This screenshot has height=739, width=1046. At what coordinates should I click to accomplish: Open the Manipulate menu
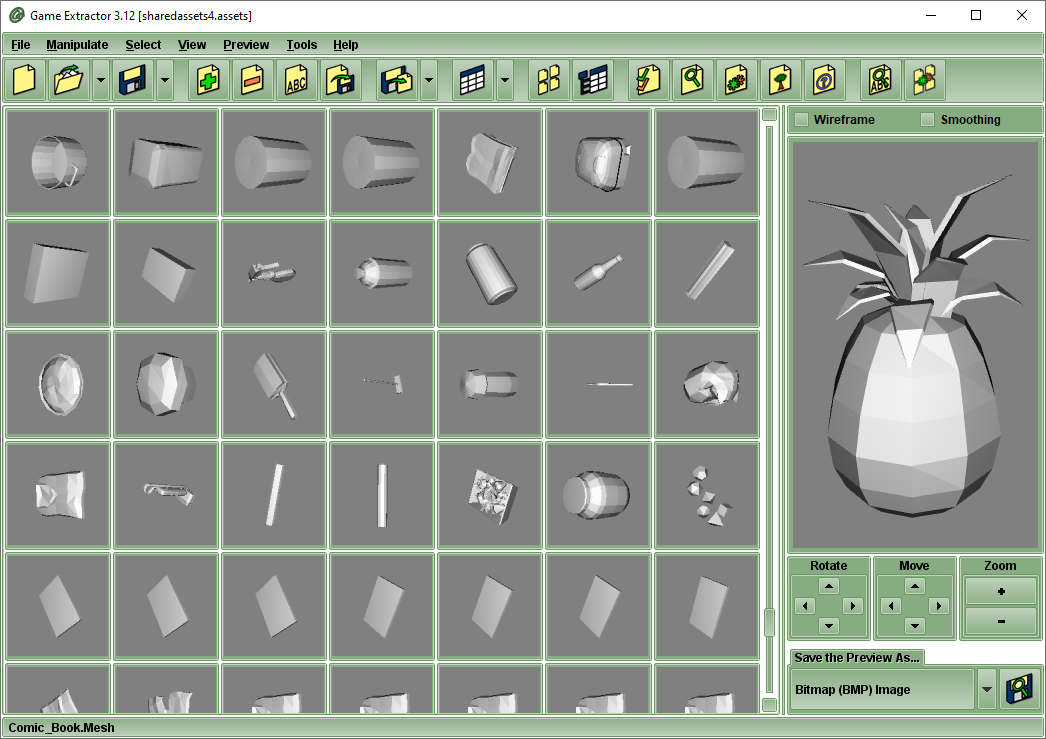pyautogui.click(x=77, y=45)
